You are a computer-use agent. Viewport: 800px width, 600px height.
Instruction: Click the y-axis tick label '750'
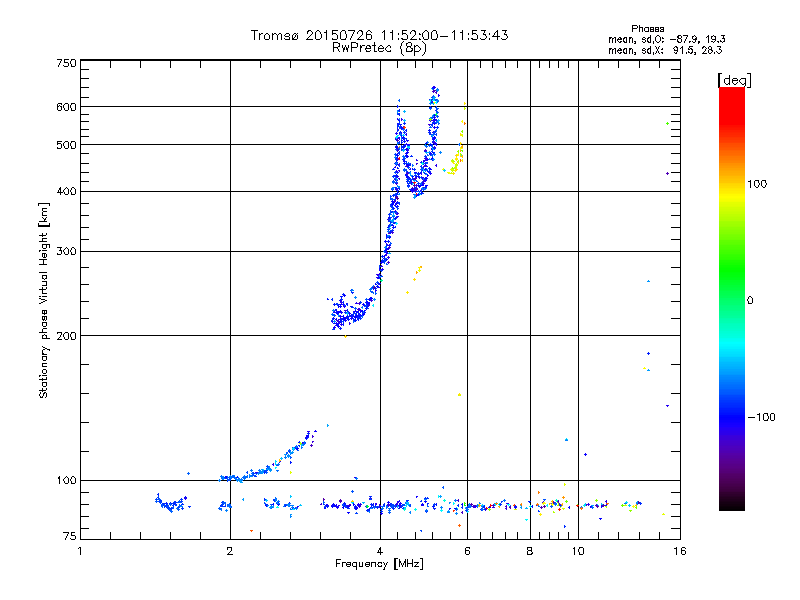click(66, 63)
